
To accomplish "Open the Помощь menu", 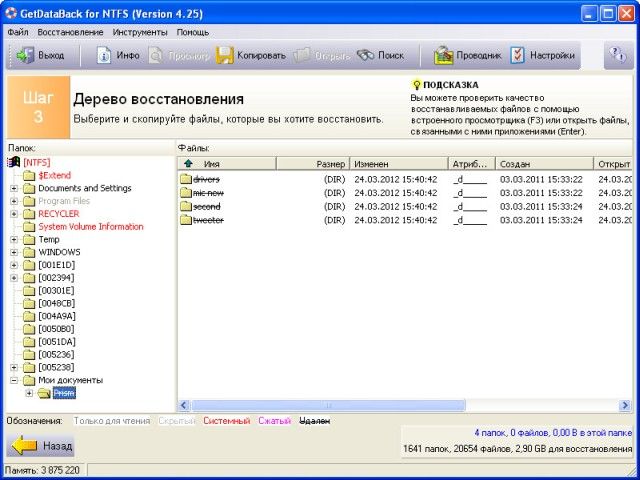I will 193,32.
